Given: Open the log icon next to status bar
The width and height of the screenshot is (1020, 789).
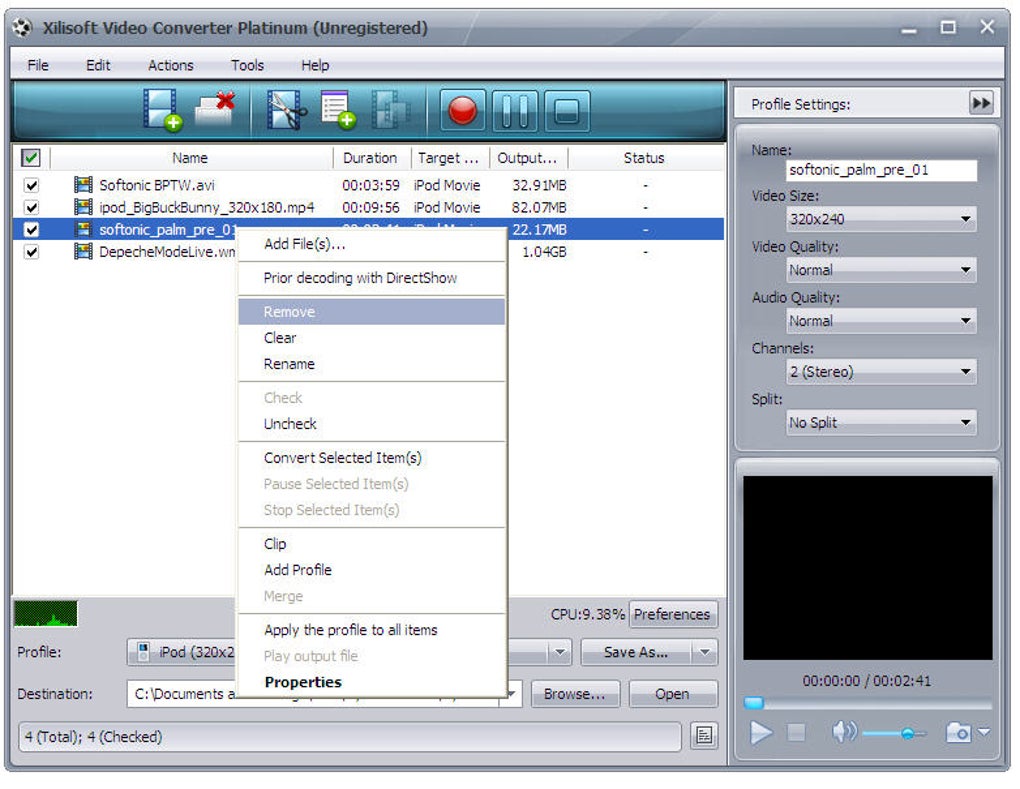Looking at the screenshot, I should pos(704,736).
